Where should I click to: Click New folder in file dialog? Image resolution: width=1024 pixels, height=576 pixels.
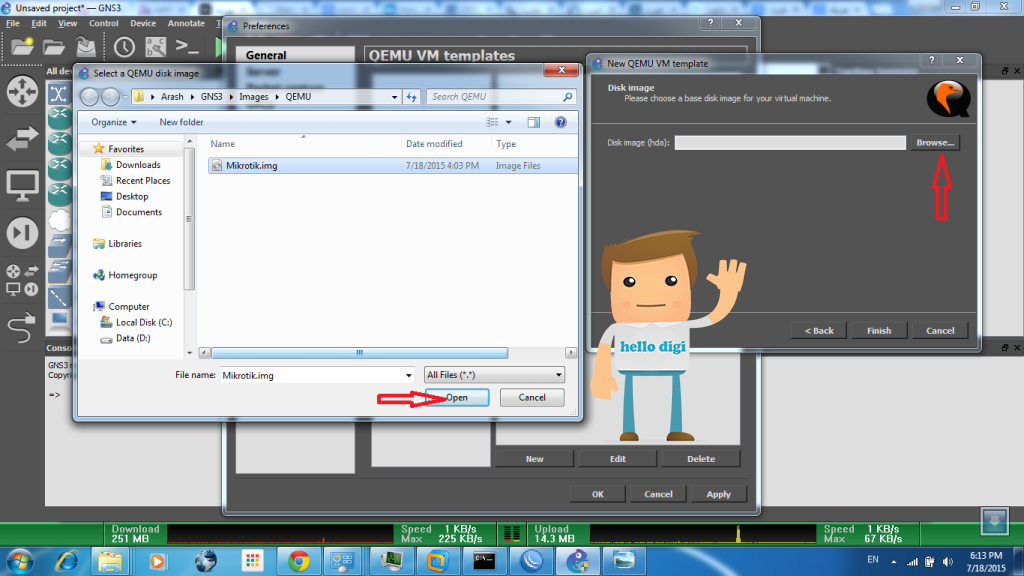[x=181, y=122]
